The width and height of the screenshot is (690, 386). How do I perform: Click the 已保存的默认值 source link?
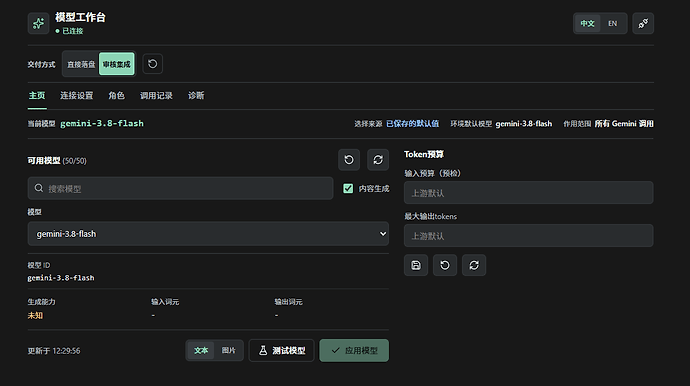pyautogui.click(x=412, y=124)
